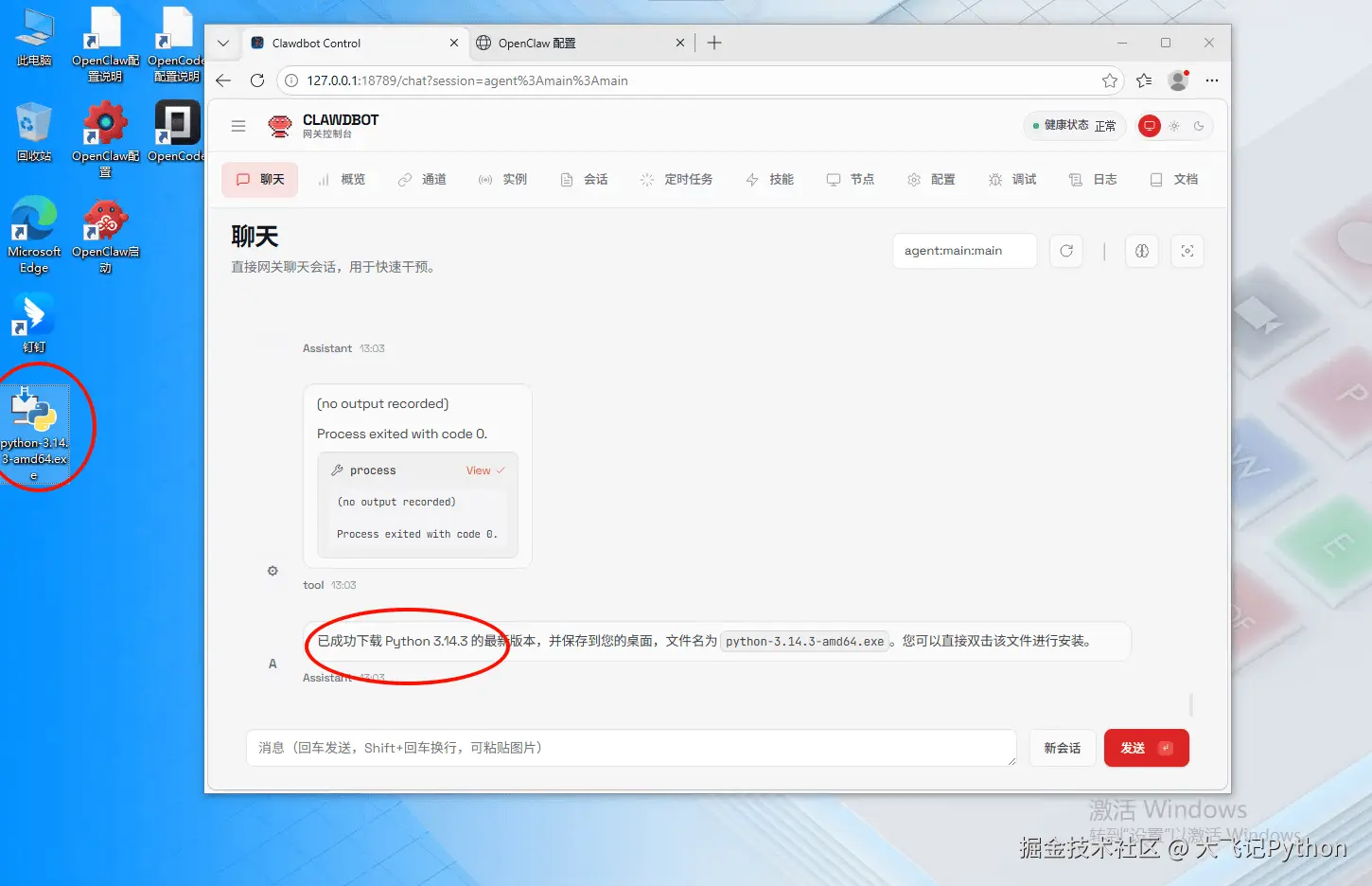This screenshot has width=1372, height=886.
Task: Select the 回收站 desktop icon
Action: (34, 133)
